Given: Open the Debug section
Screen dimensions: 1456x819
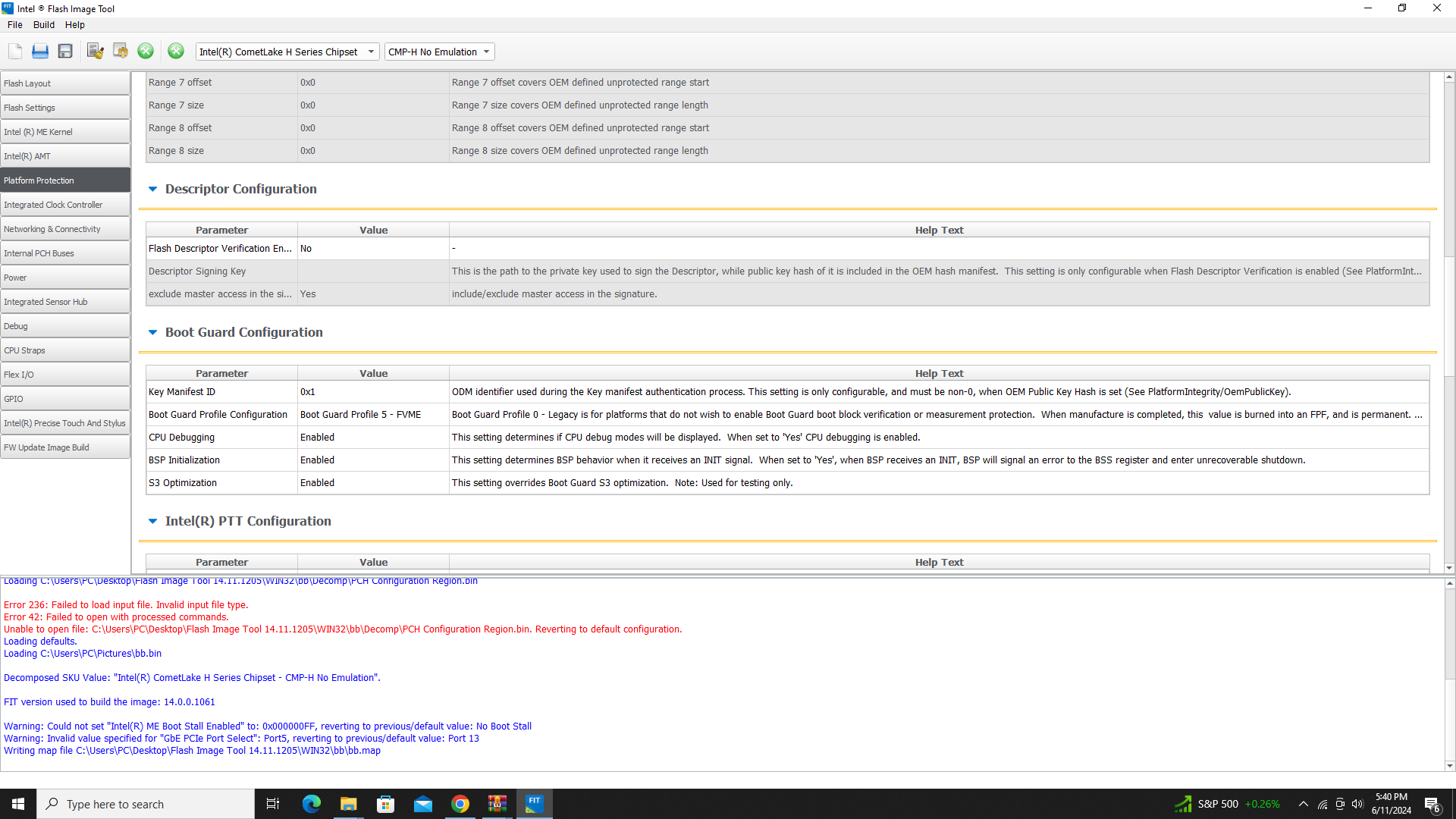Looking at the screenshot, I should click(65, 326).
